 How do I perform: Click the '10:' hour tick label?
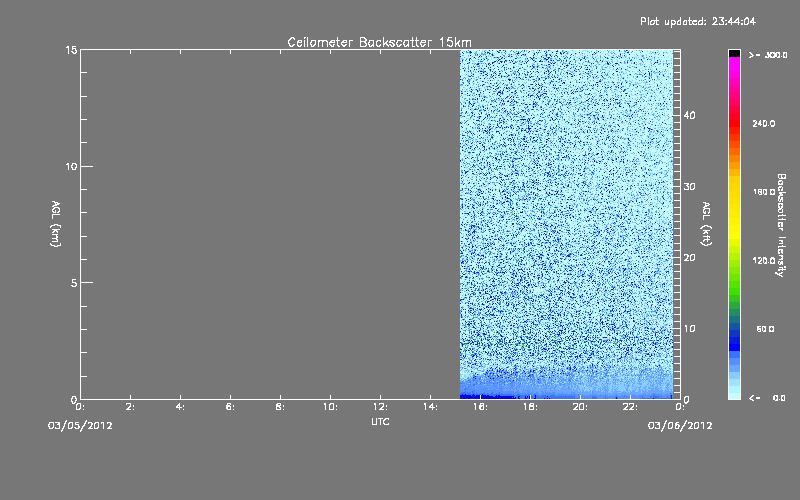click(330, 407)
